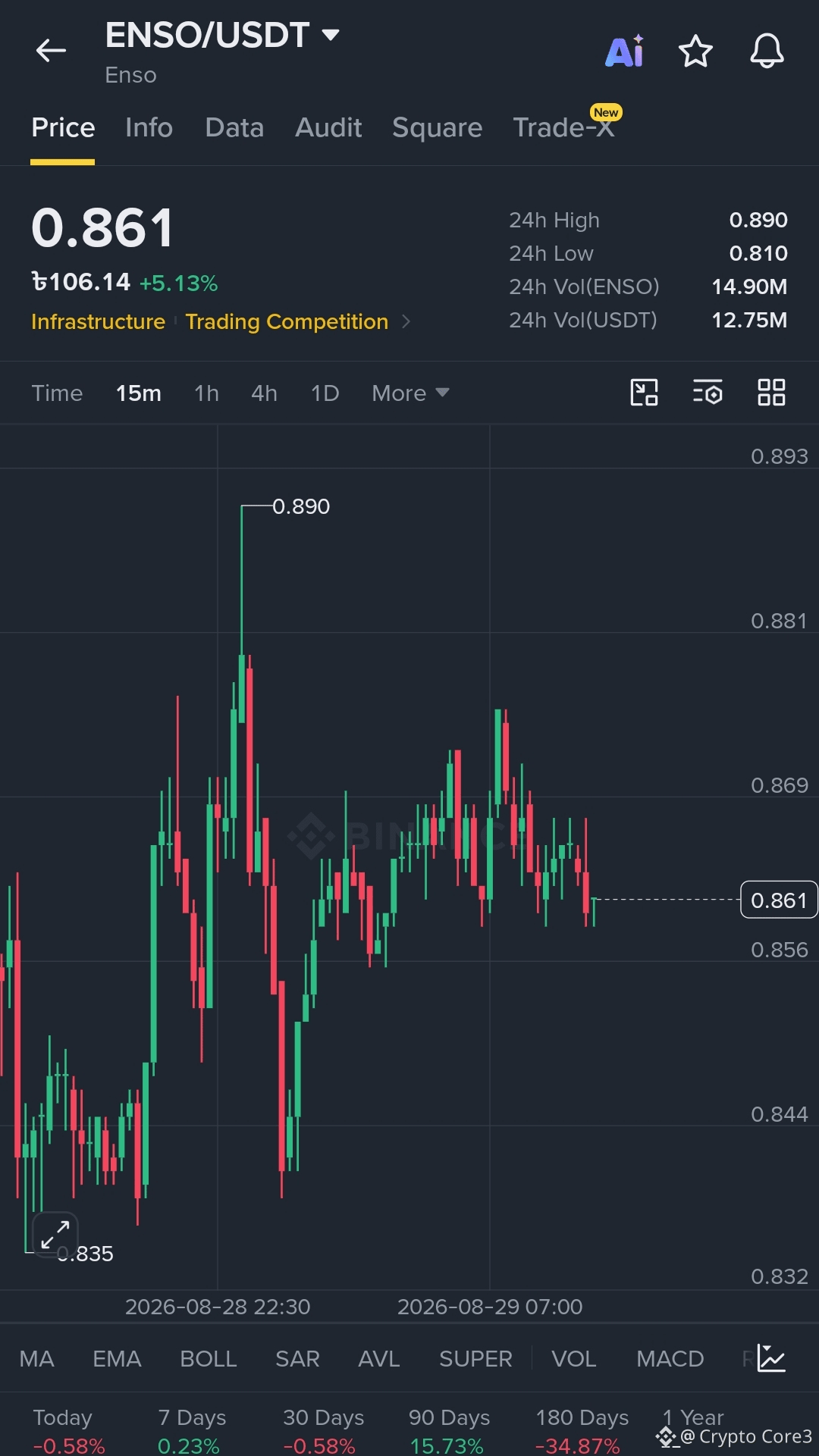This screenshot has height=1456, width=819.
Task: Open price alerts bell icon
Action: click(767, 51)
